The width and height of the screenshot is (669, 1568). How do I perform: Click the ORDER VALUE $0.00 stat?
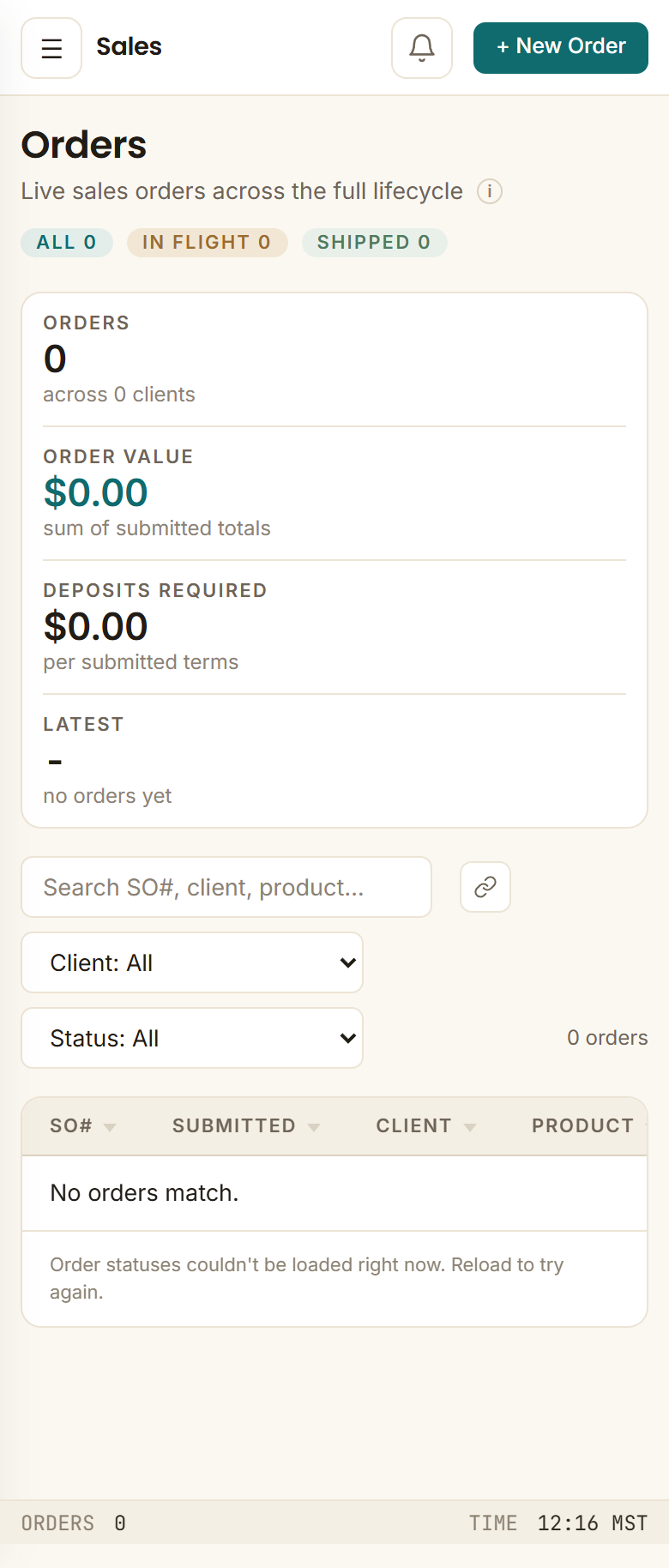tap(96, 492)
